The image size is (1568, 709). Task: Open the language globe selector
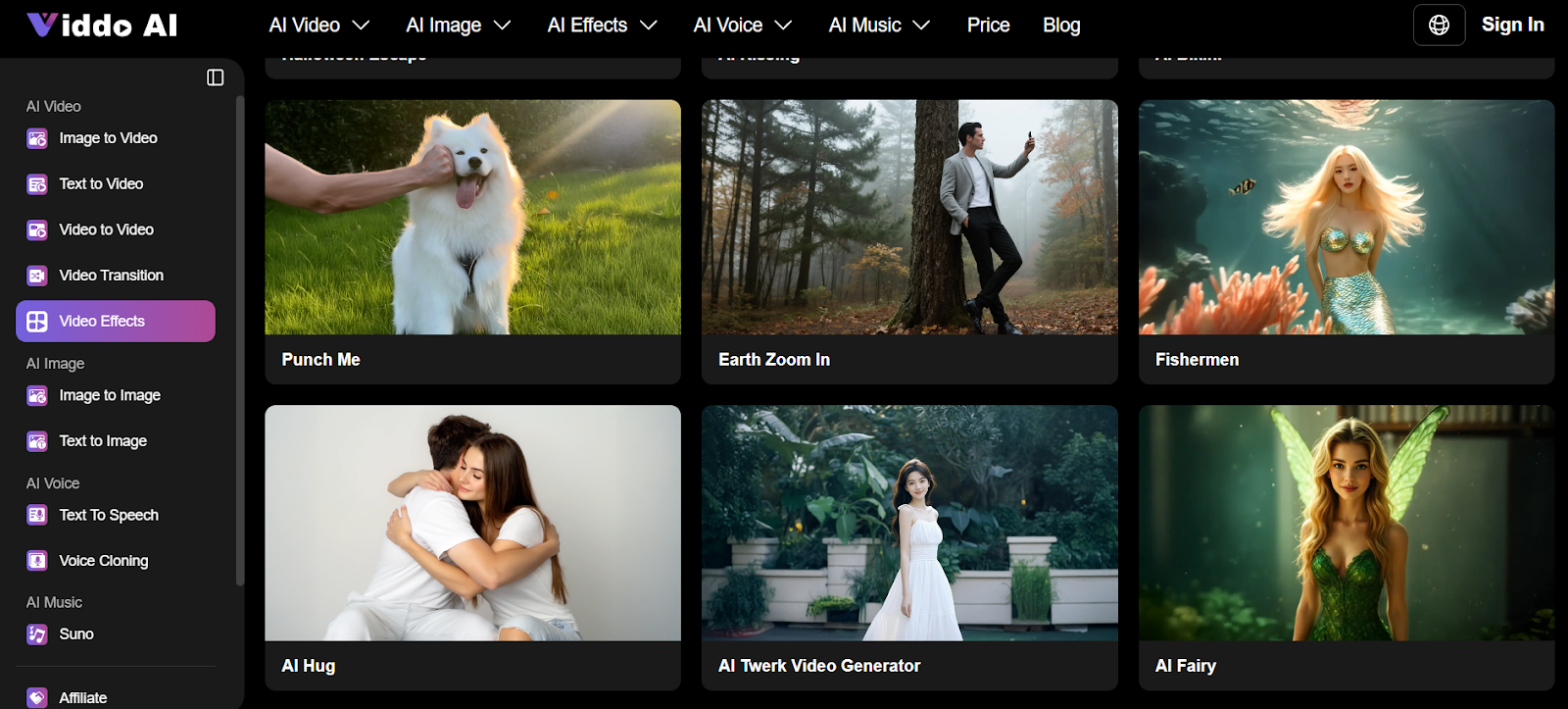click(x=1439, y=25)
